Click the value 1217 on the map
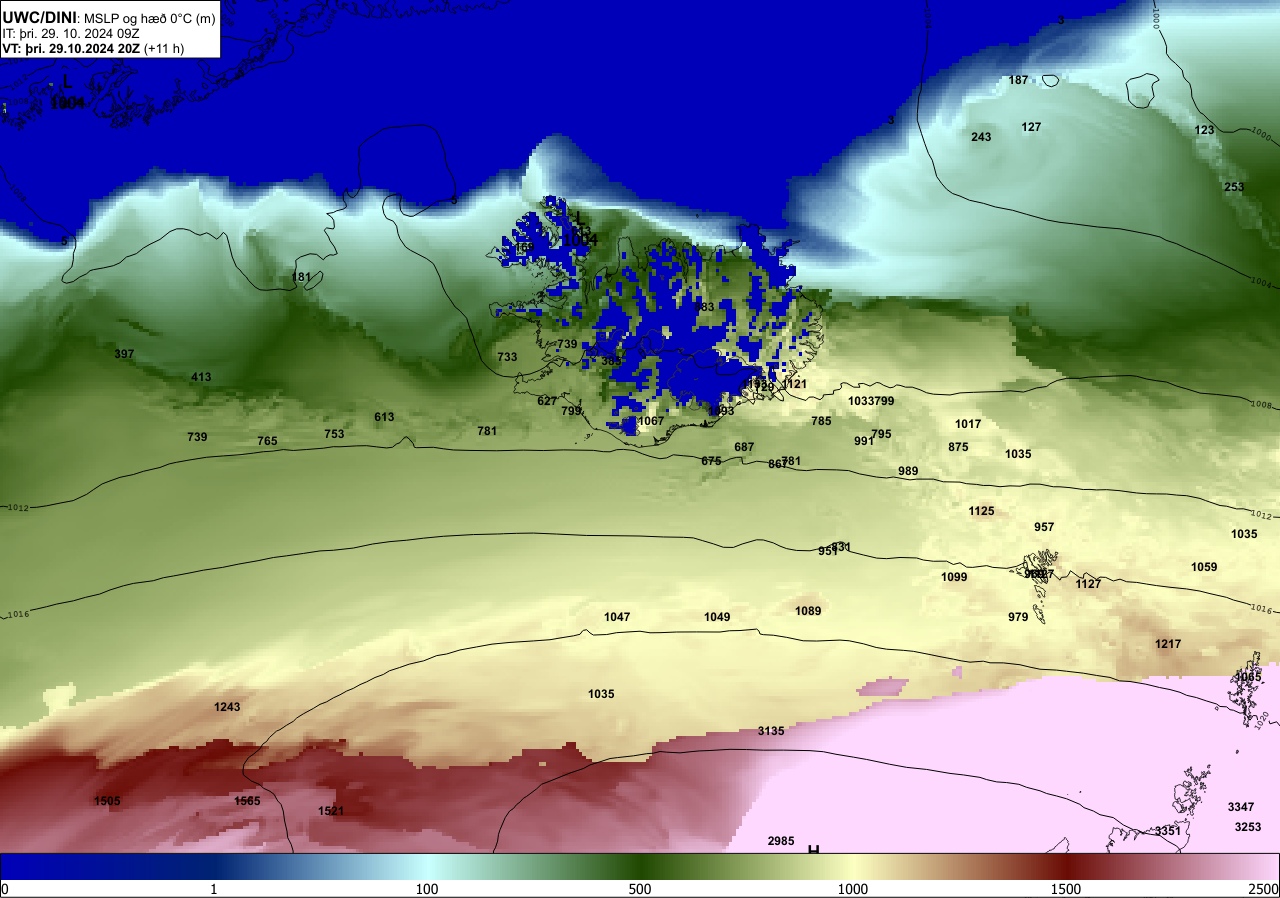This screenshot has width=1280, height=898. click(1168, 644)
